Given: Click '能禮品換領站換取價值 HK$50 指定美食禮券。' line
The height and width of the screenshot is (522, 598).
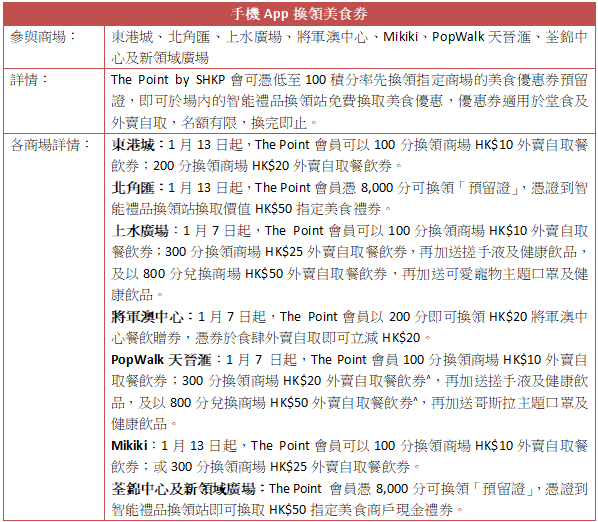Looking at the screenshot, I should point(252,209).
